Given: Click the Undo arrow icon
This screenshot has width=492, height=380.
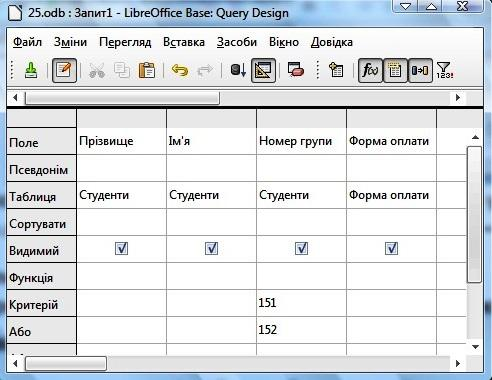Looking at the screenshot, I should (x=180, y=70).
